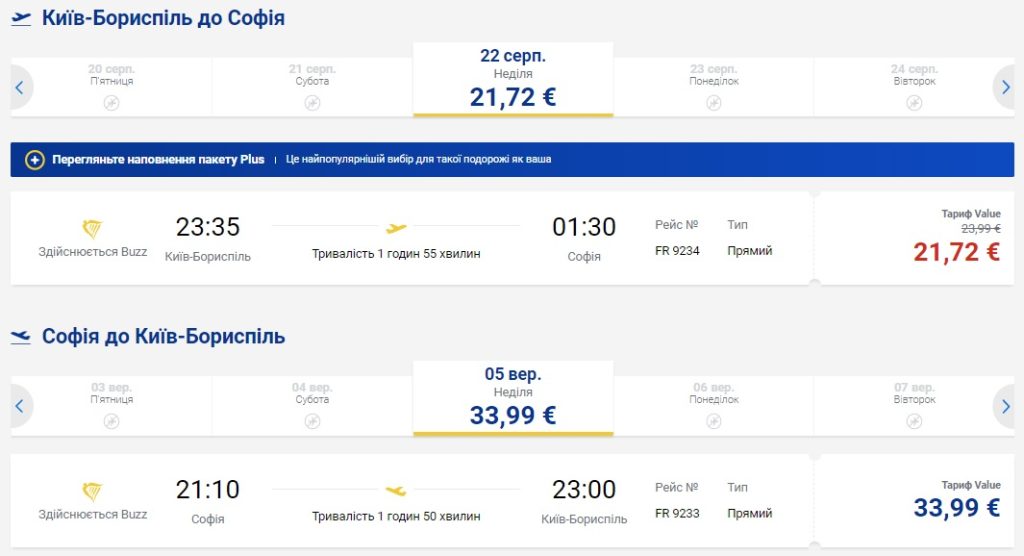Click the no-flight icon under 20 серп.
The height and width of the screenshot is (556, 1024).
pos(111,102)
